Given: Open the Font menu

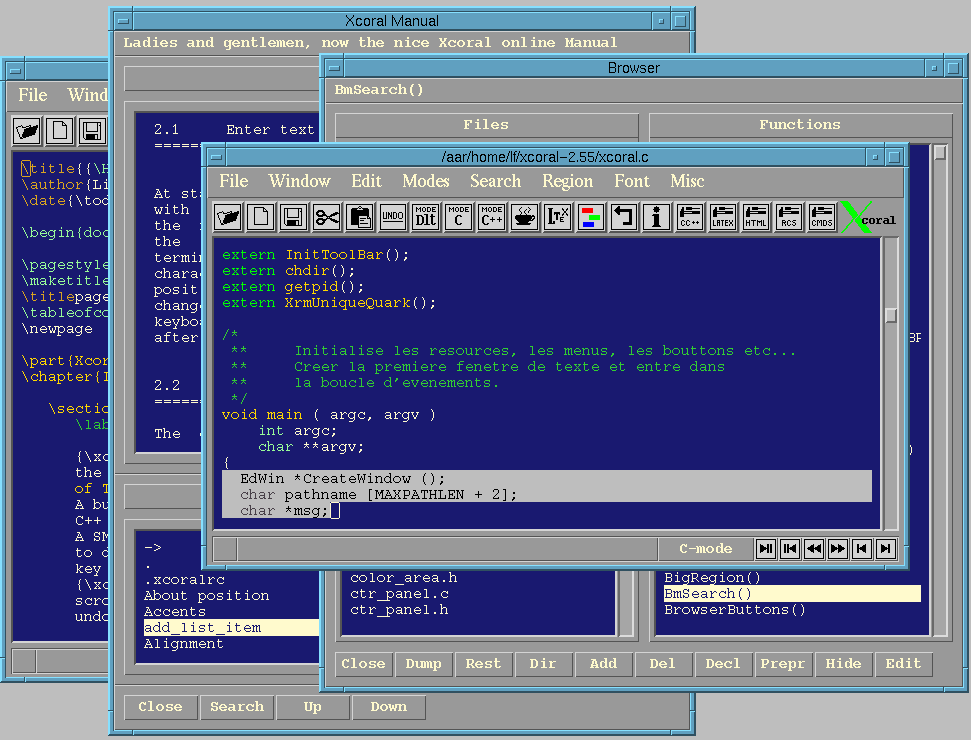Looking at the screenshot, I should [x=632, y=181].
